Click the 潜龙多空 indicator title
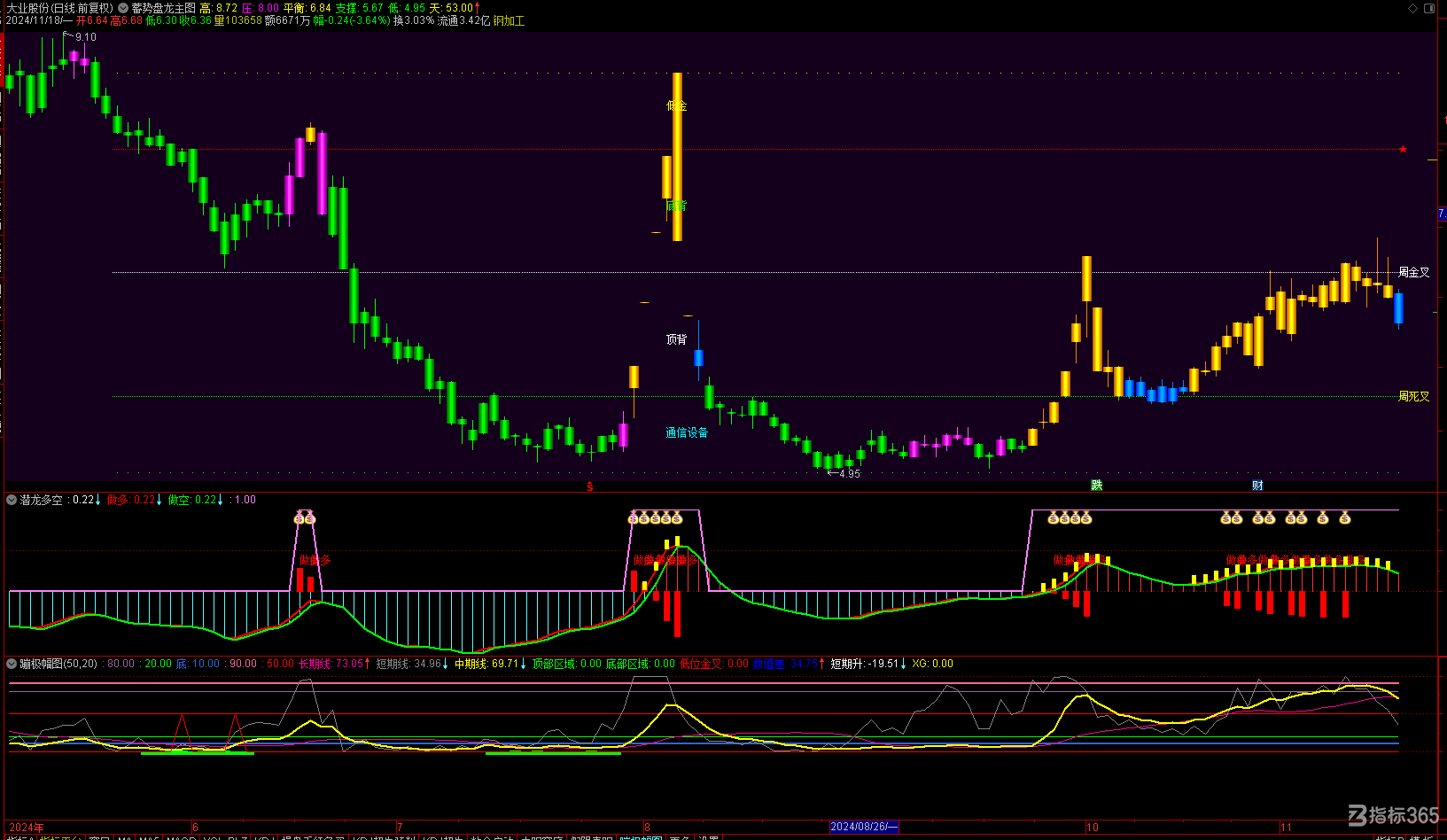 41,500
